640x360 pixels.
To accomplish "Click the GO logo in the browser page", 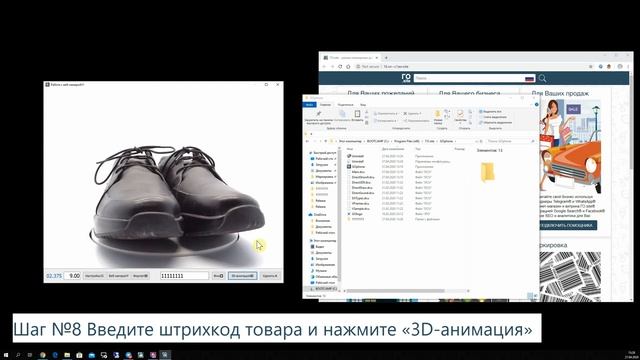I will point(406,78).
